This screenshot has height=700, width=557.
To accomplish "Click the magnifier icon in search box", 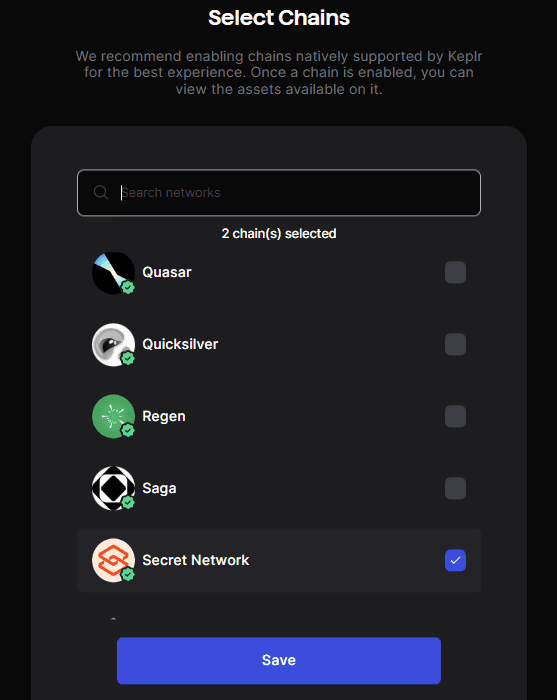I will [101, 192].
